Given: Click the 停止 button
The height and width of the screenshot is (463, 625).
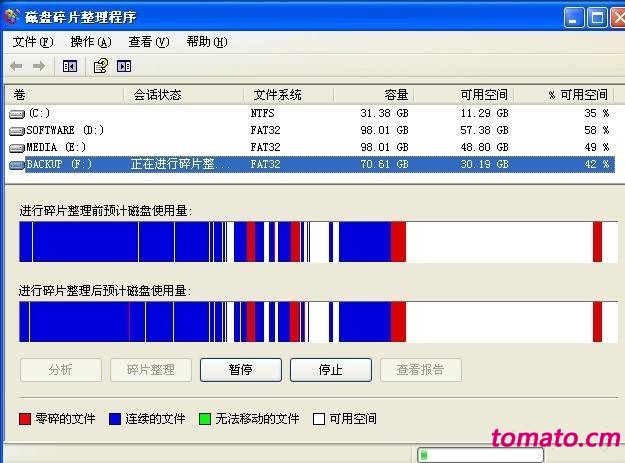Looking at the screenshot, I should pyautogui.click(x=331, y=370).
